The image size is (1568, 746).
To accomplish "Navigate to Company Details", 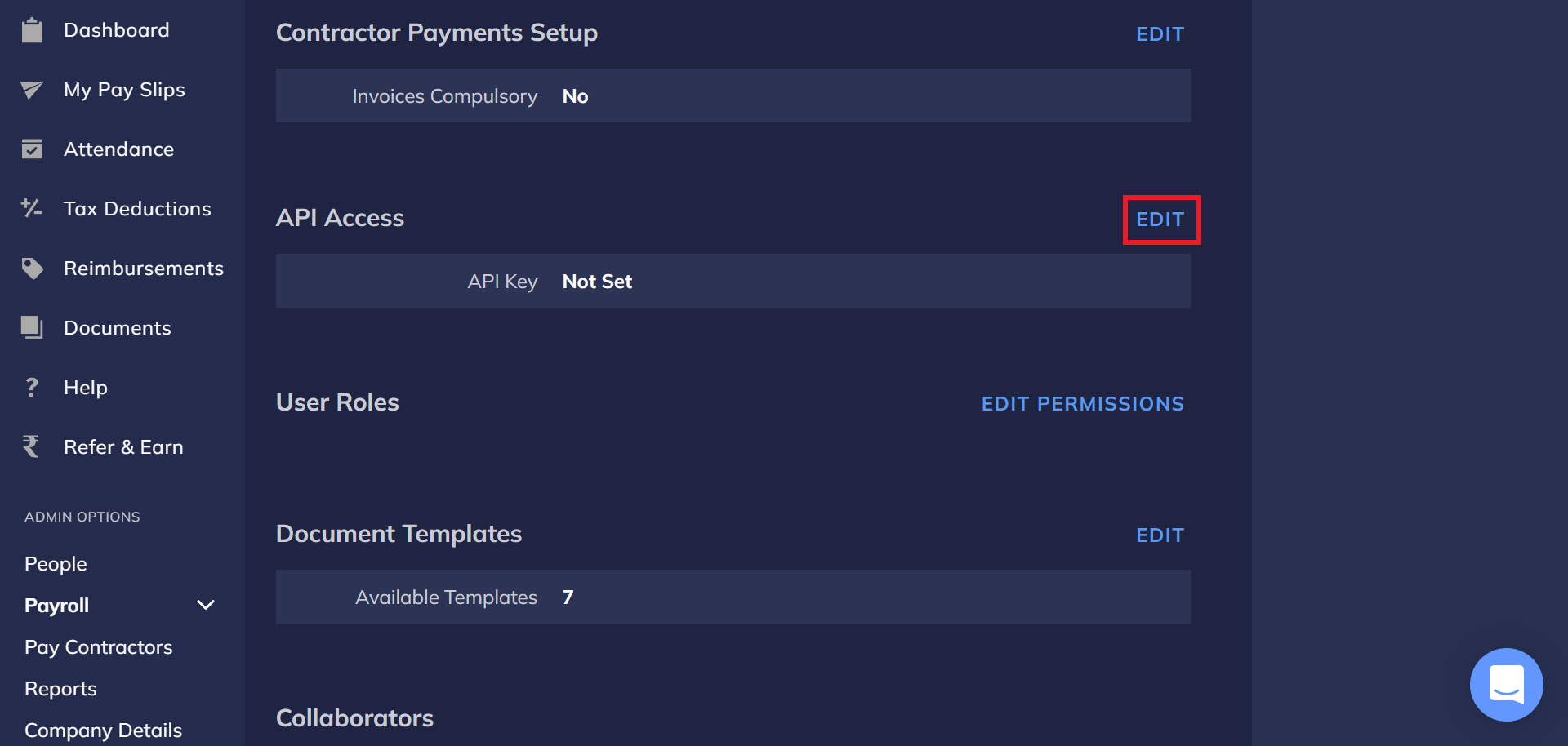I will pos(103,730).
